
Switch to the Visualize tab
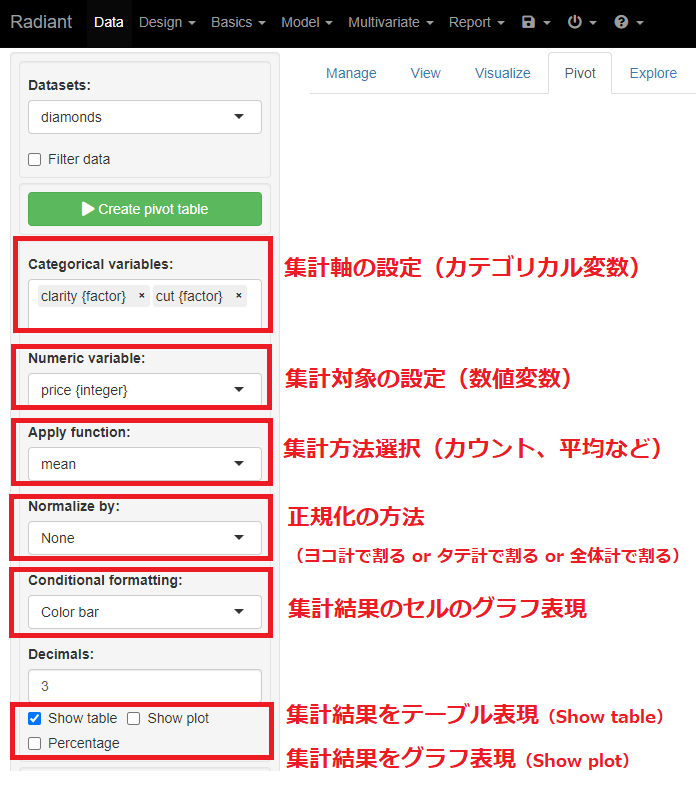pos(502,73)
